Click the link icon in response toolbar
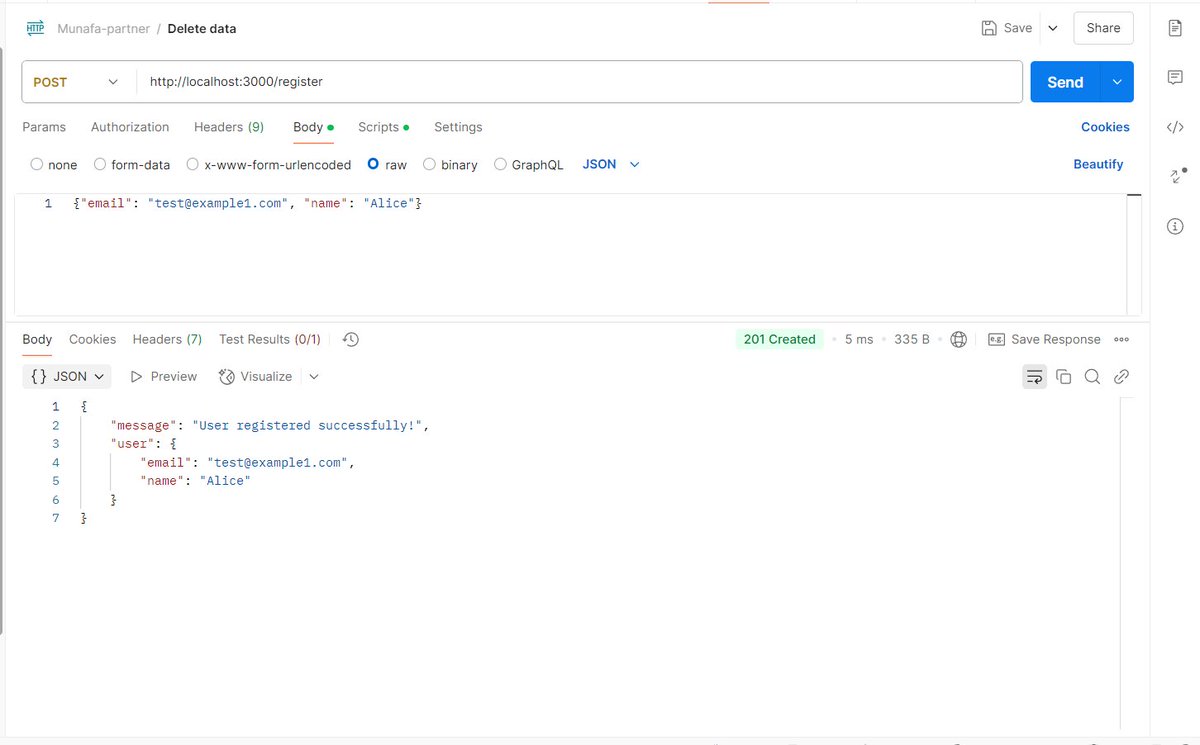1200x745 pixels. 1121,377
